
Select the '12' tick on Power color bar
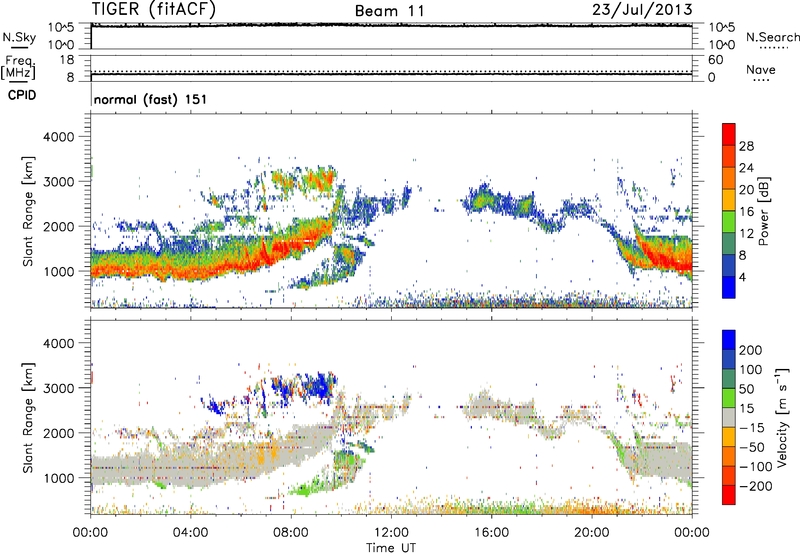pos(746,234)
